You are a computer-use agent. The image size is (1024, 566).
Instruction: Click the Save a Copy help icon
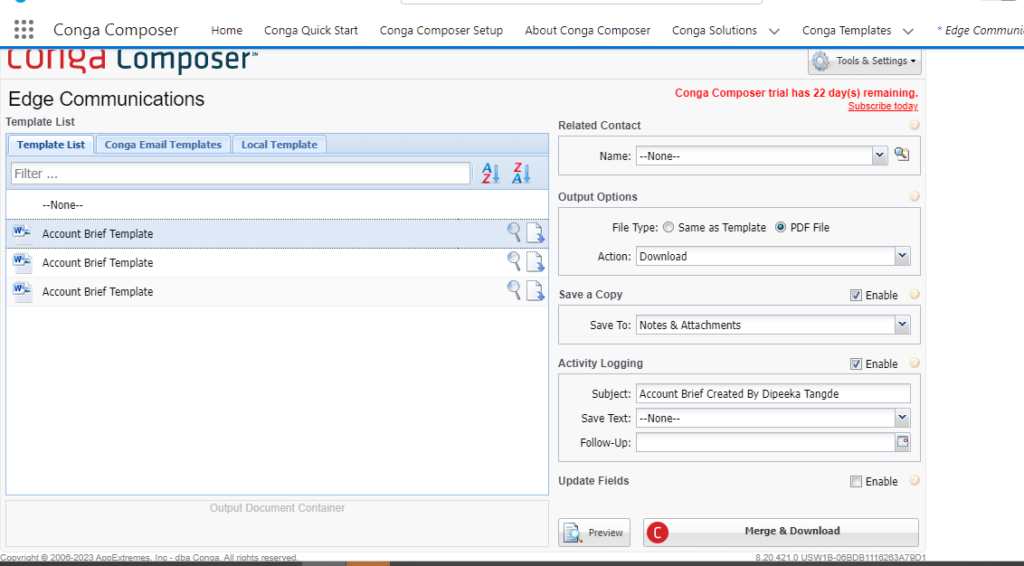pyautogui.click(x=914, y=294)
